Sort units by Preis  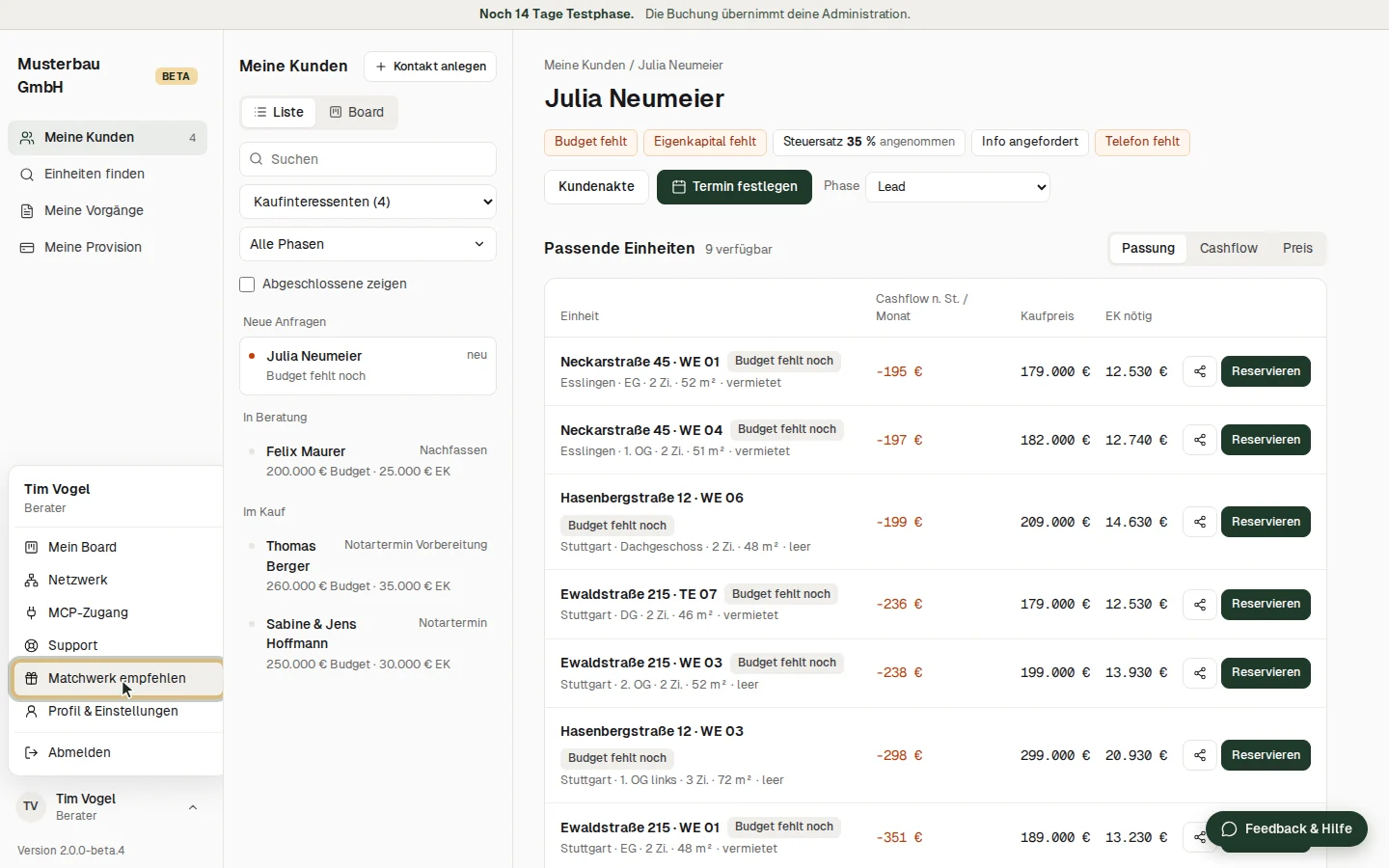[x=1297, y=249]
